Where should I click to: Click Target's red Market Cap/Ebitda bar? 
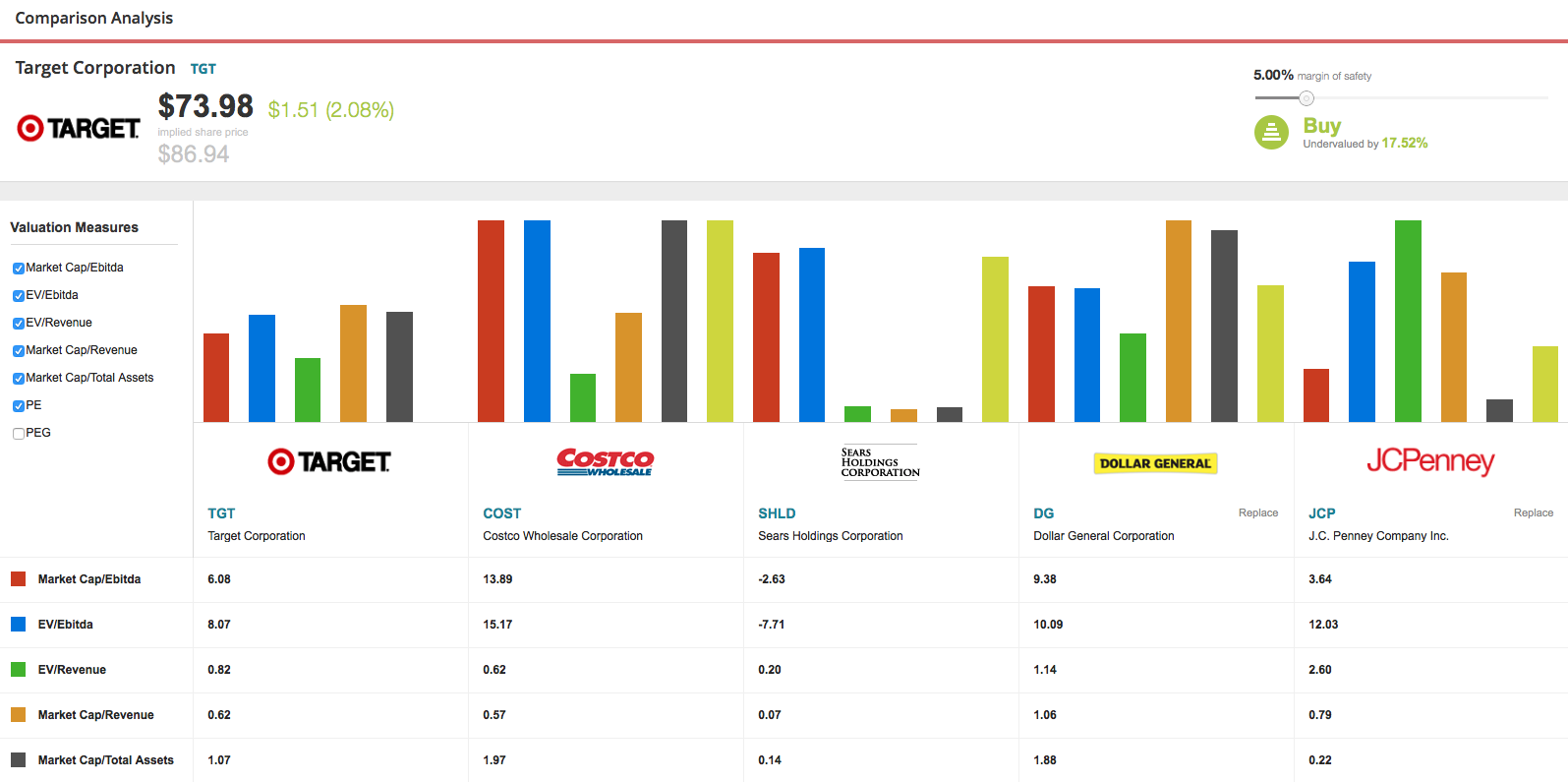click(x=216, y=378)
